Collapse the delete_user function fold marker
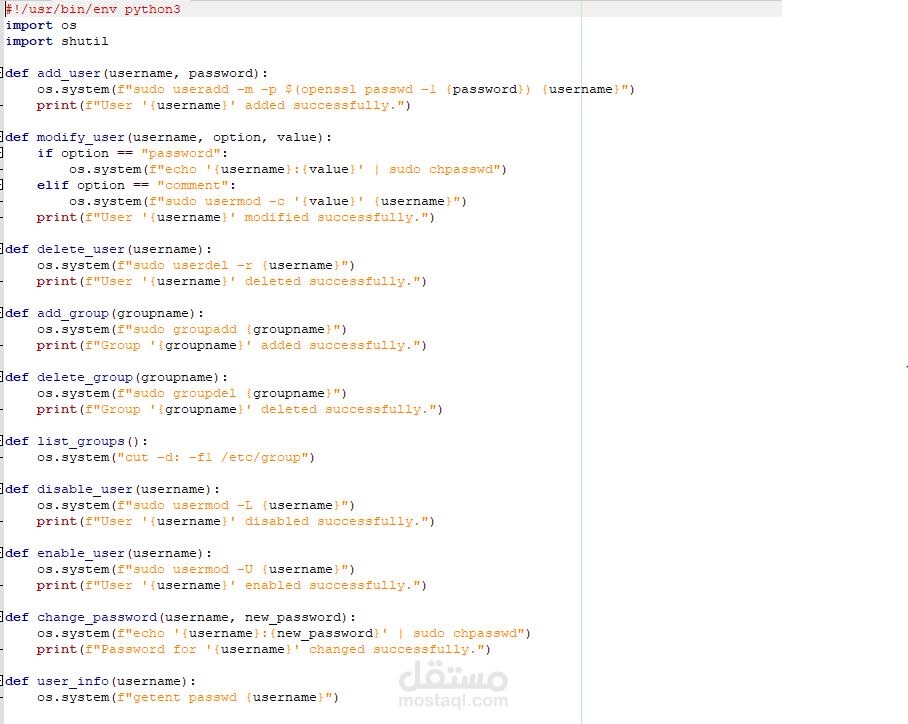Screen dimensions: 908x724 pyautogui.click(x=2, y=249)
